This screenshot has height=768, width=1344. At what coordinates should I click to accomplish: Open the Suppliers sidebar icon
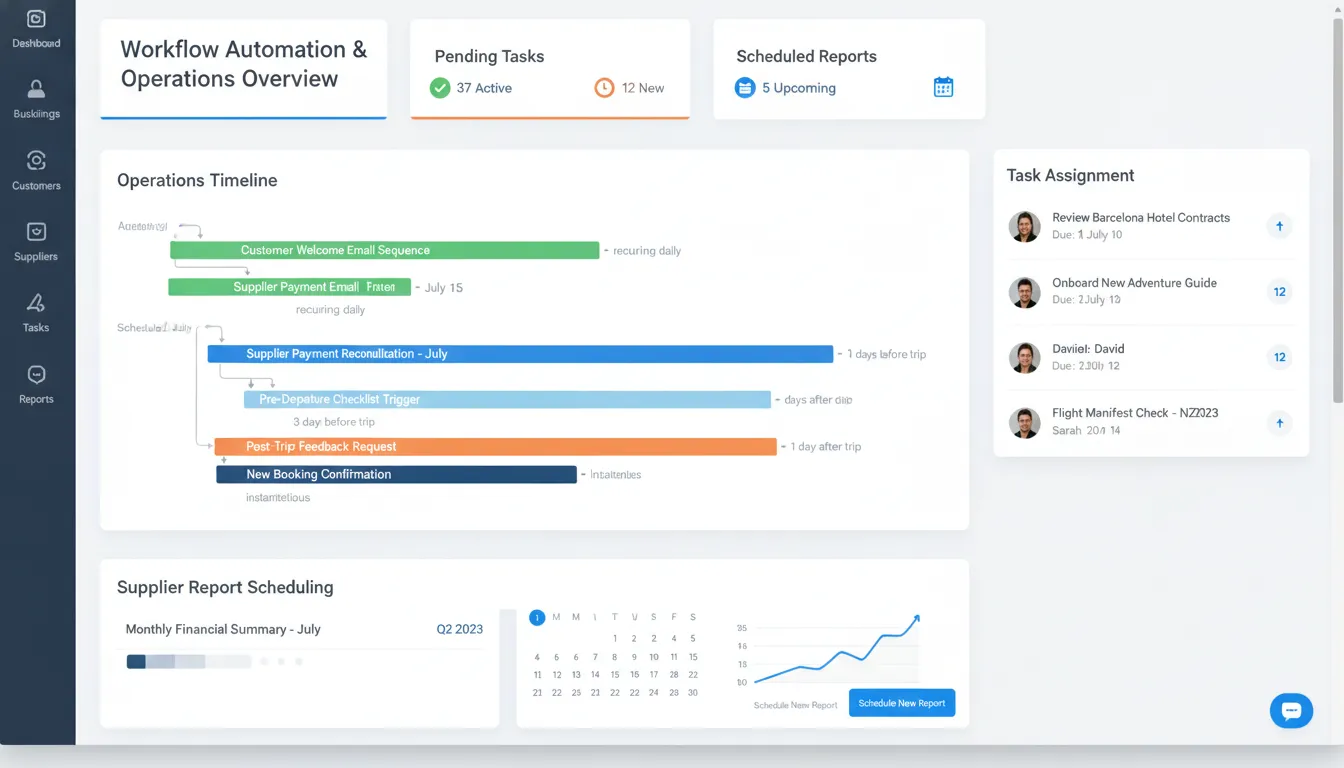click(x=36, y=232)
